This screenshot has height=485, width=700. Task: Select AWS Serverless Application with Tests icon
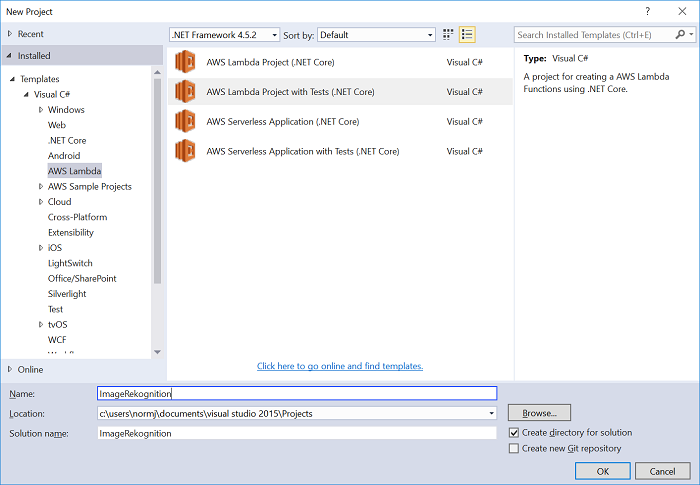tap(185, 151)
